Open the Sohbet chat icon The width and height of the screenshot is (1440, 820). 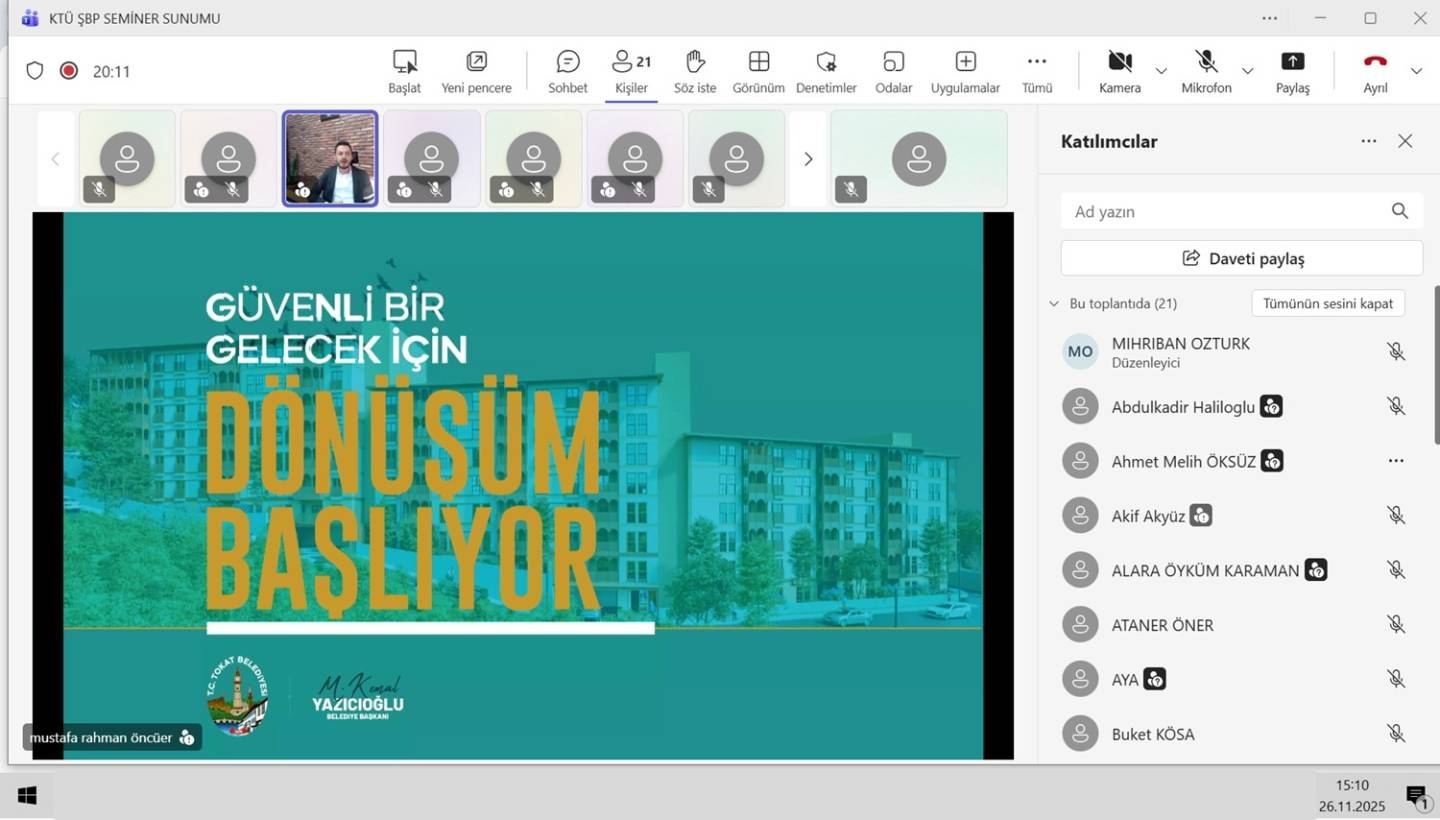tap(567, 62)
